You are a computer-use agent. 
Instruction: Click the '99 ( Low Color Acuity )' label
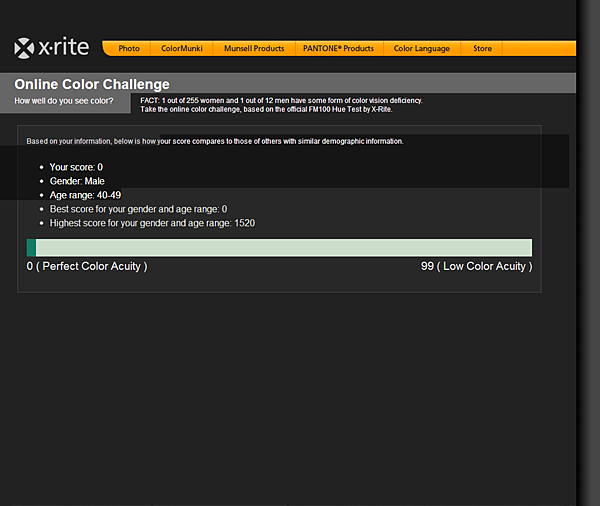pos(476,266)
